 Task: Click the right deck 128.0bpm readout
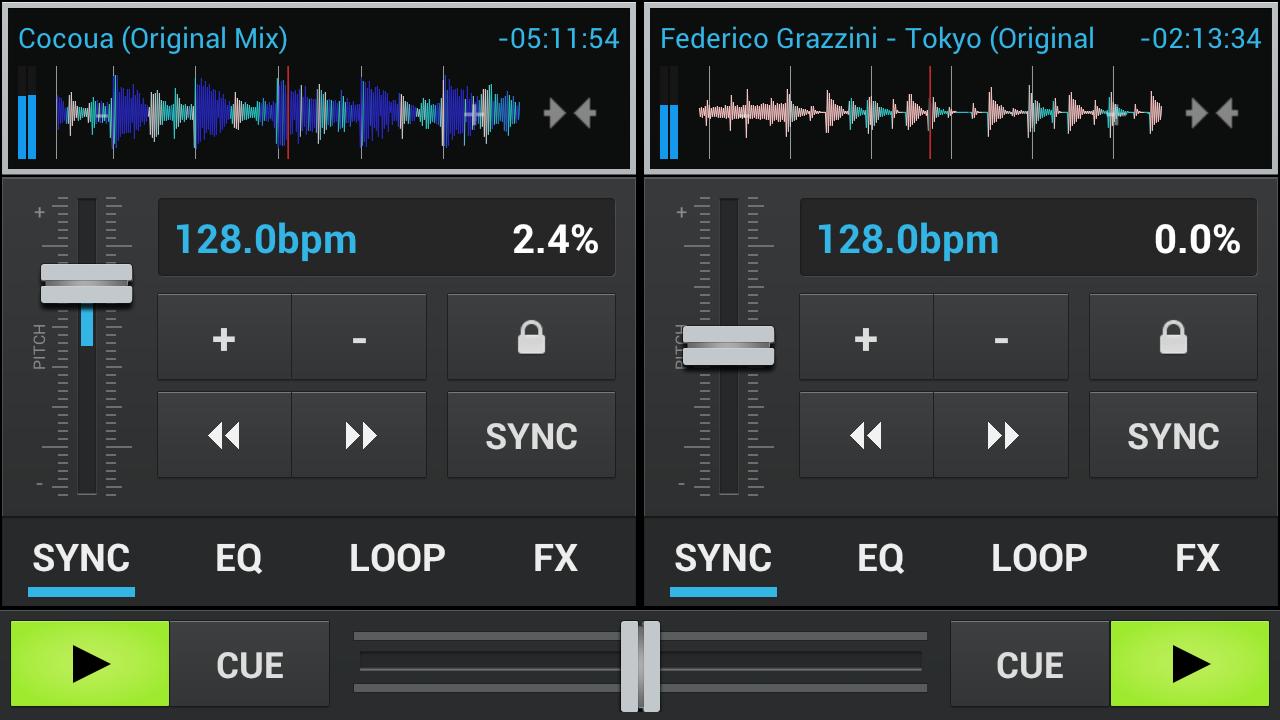point(908,240)
